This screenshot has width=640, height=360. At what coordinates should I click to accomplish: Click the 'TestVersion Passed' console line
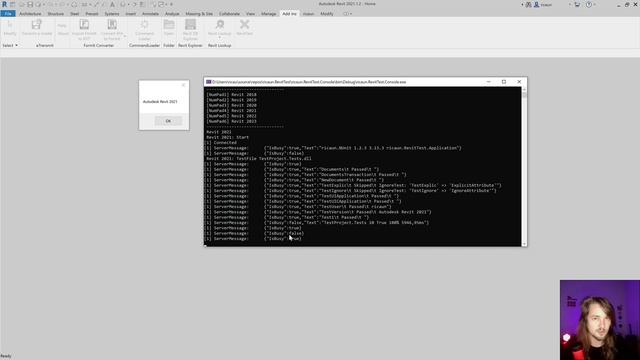[x=318, y=212]
